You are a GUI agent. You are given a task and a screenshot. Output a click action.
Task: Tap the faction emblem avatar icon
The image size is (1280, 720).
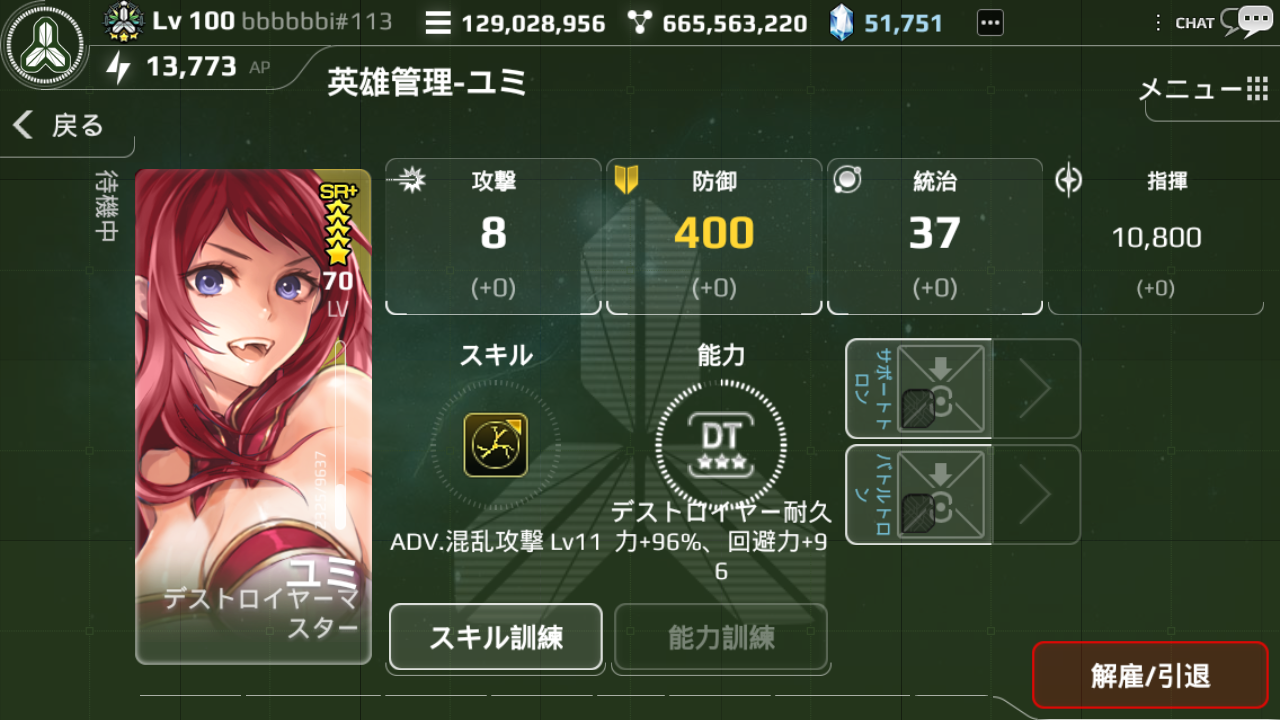tap(45, 45)
